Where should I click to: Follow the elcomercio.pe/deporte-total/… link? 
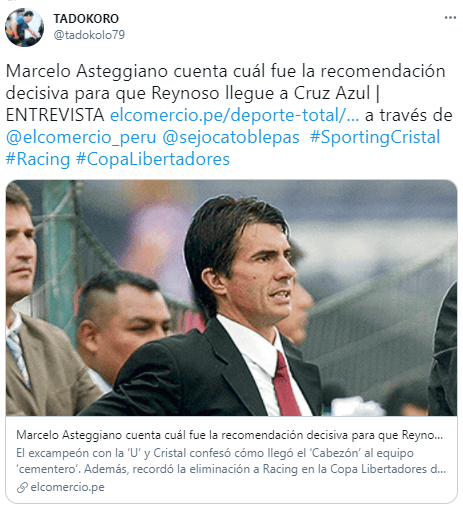pyautogui.click(x=235, y=115)
